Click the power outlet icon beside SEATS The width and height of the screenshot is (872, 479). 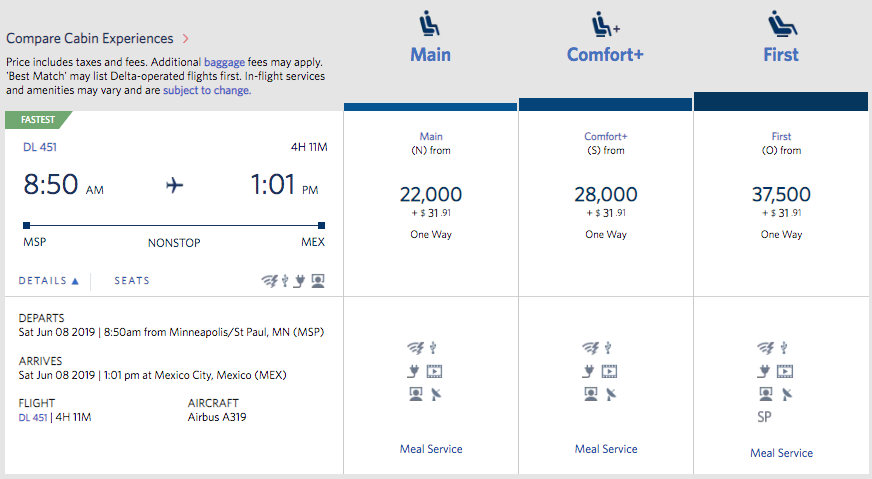click(299, 281)
